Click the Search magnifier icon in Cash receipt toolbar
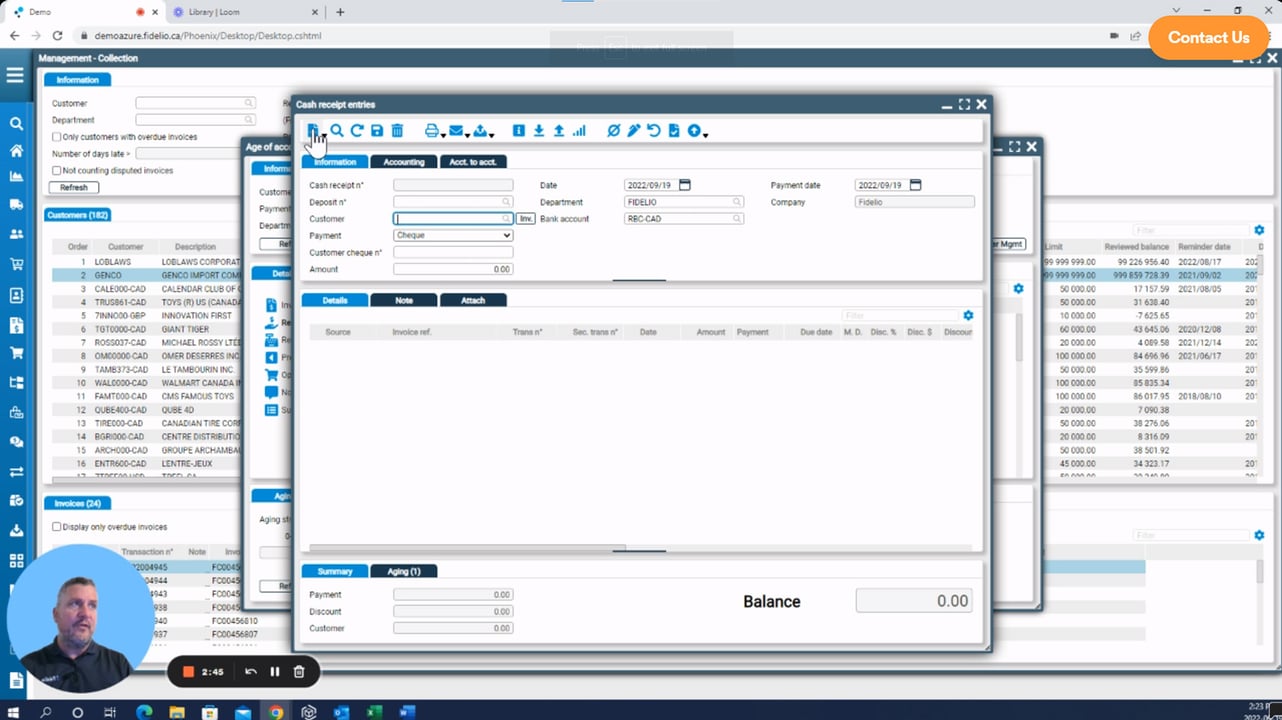The width and height of the screenshot is (1282, 720). tap(337, 131)
